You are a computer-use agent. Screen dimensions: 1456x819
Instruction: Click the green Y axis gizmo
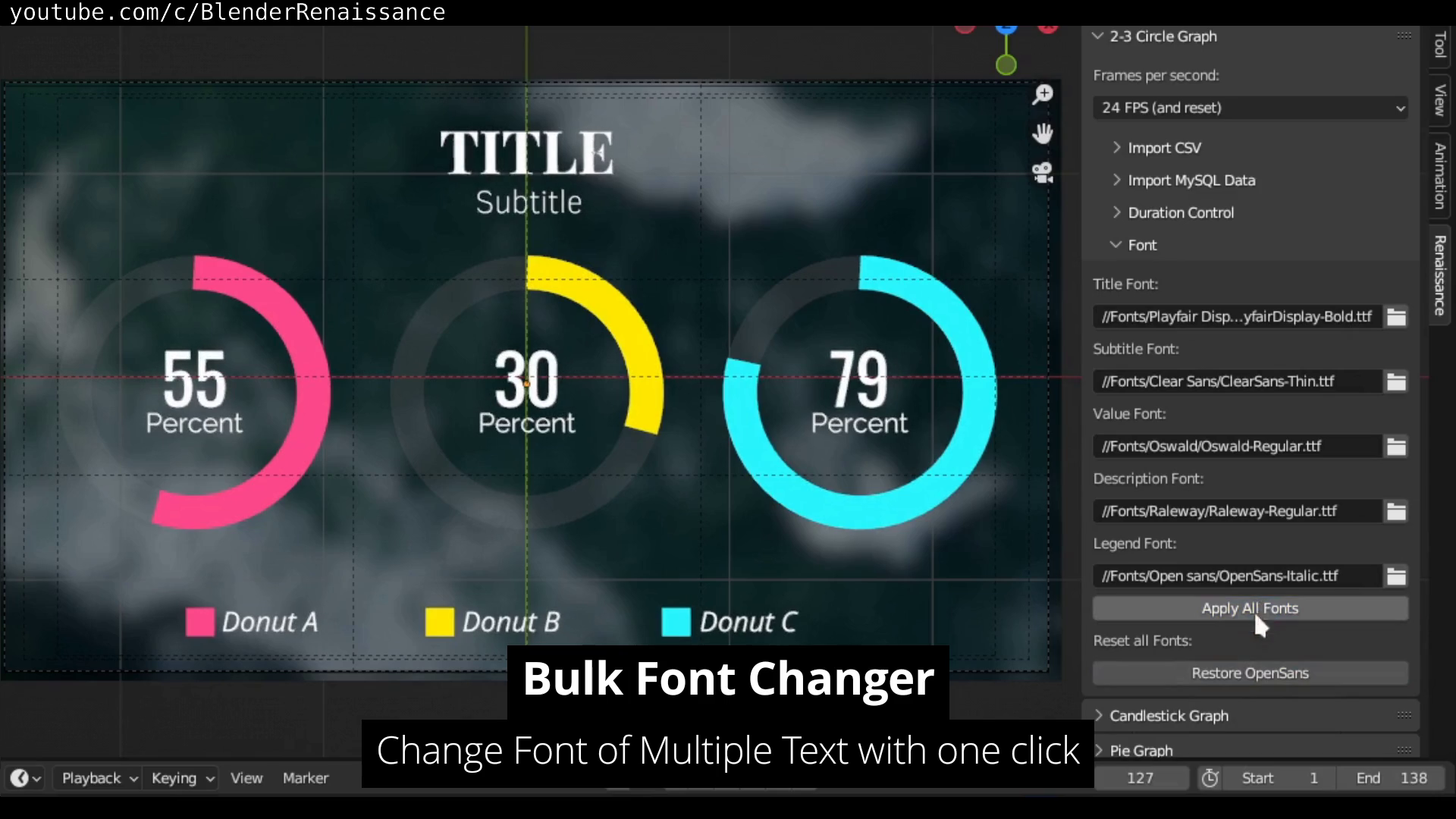[1006, 65]
